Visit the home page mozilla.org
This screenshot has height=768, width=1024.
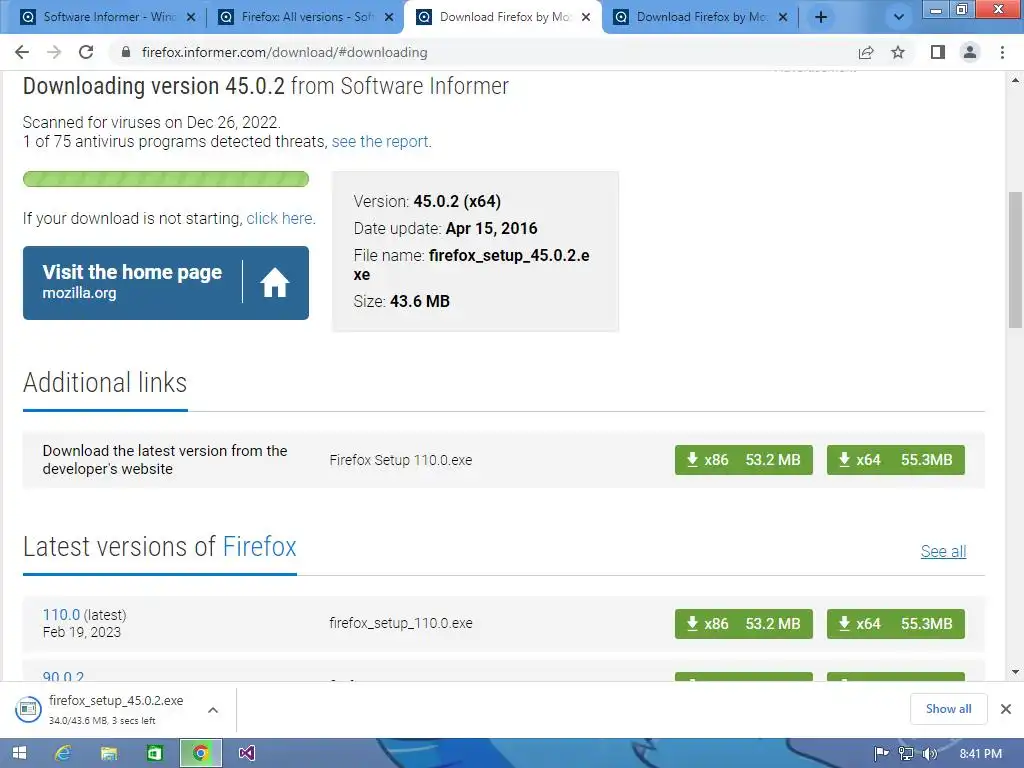click(166, 283)
